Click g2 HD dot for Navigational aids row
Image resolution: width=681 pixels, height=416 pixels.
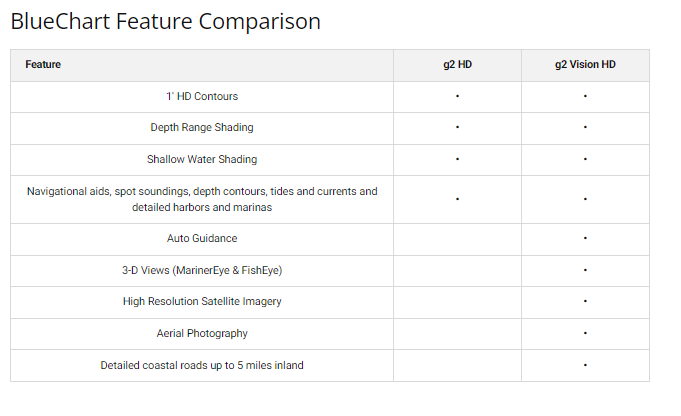457,199
